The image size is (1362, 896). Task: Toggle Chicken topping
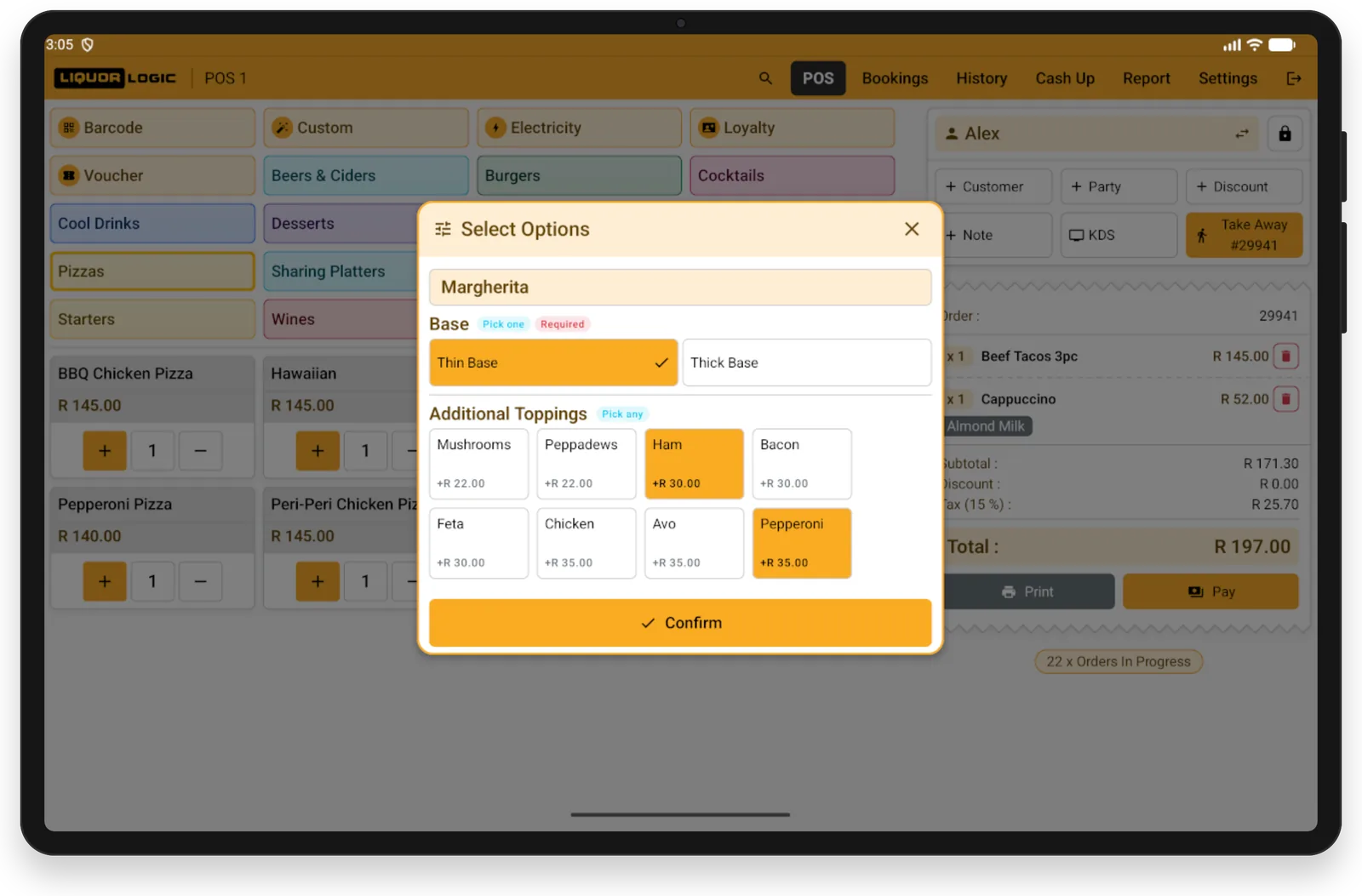click(587, 543)
